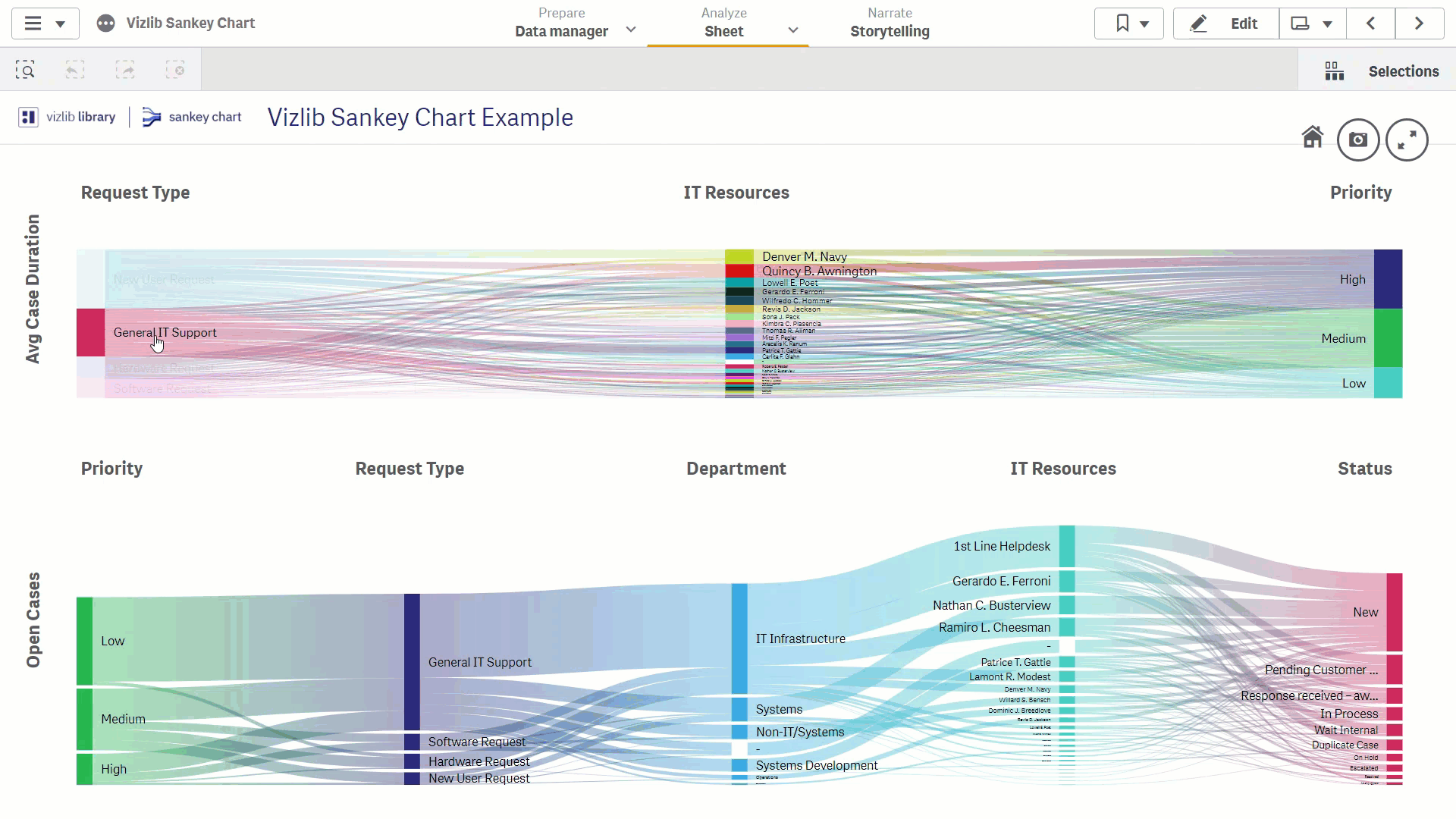Take snapshot with camera icon
Screen dimensions: 1456x819
1357,140
